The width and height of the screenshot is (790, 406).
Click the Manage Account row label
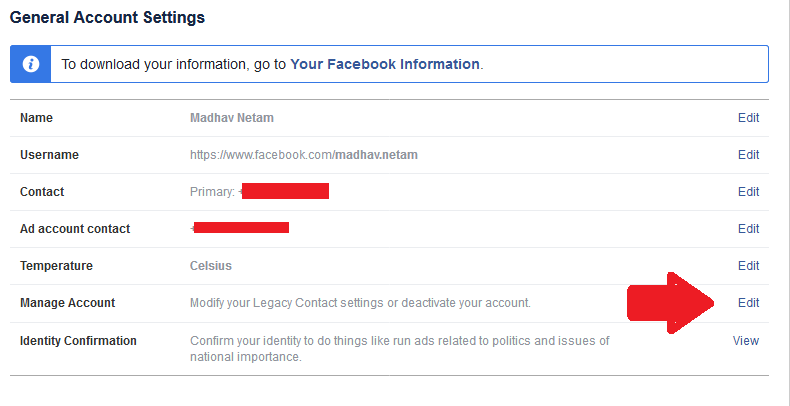(67, 303)
